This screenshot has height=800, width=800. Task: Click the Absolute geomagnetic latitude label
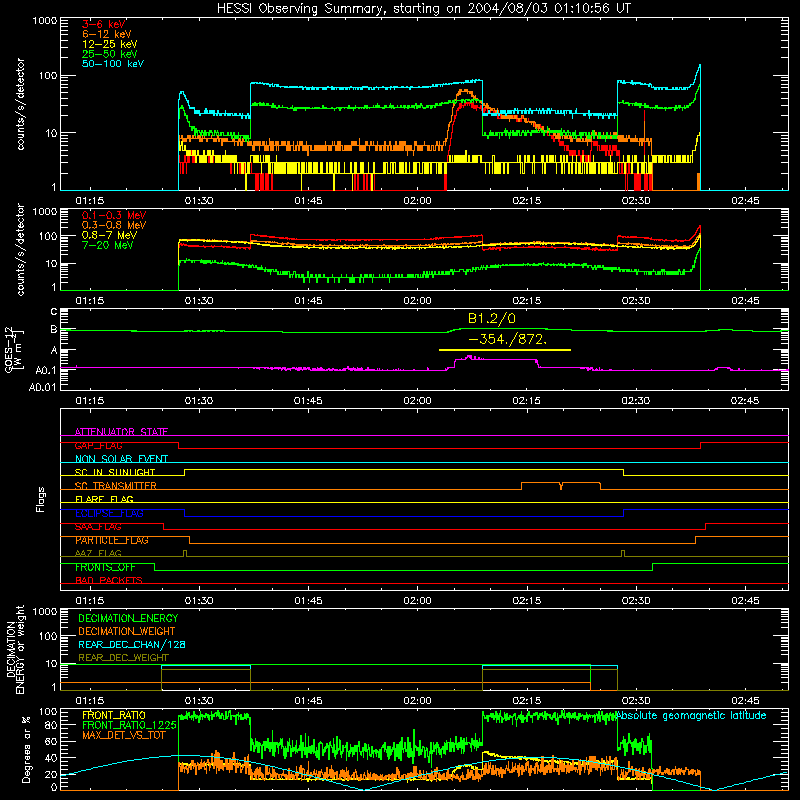691,715
